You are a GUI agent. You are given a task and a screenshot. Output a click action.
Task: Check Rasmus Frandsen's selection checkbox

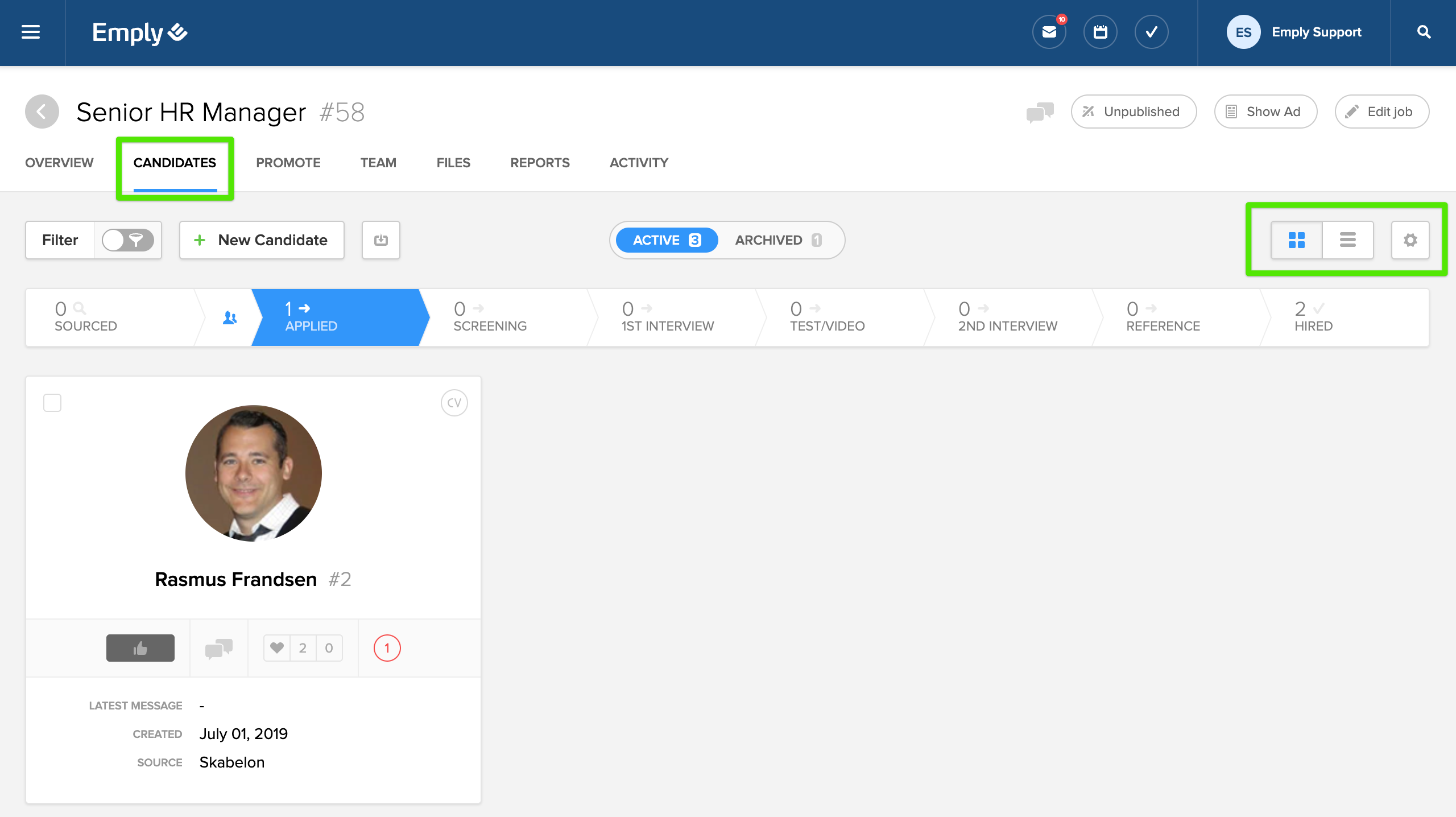pos(52,403)
